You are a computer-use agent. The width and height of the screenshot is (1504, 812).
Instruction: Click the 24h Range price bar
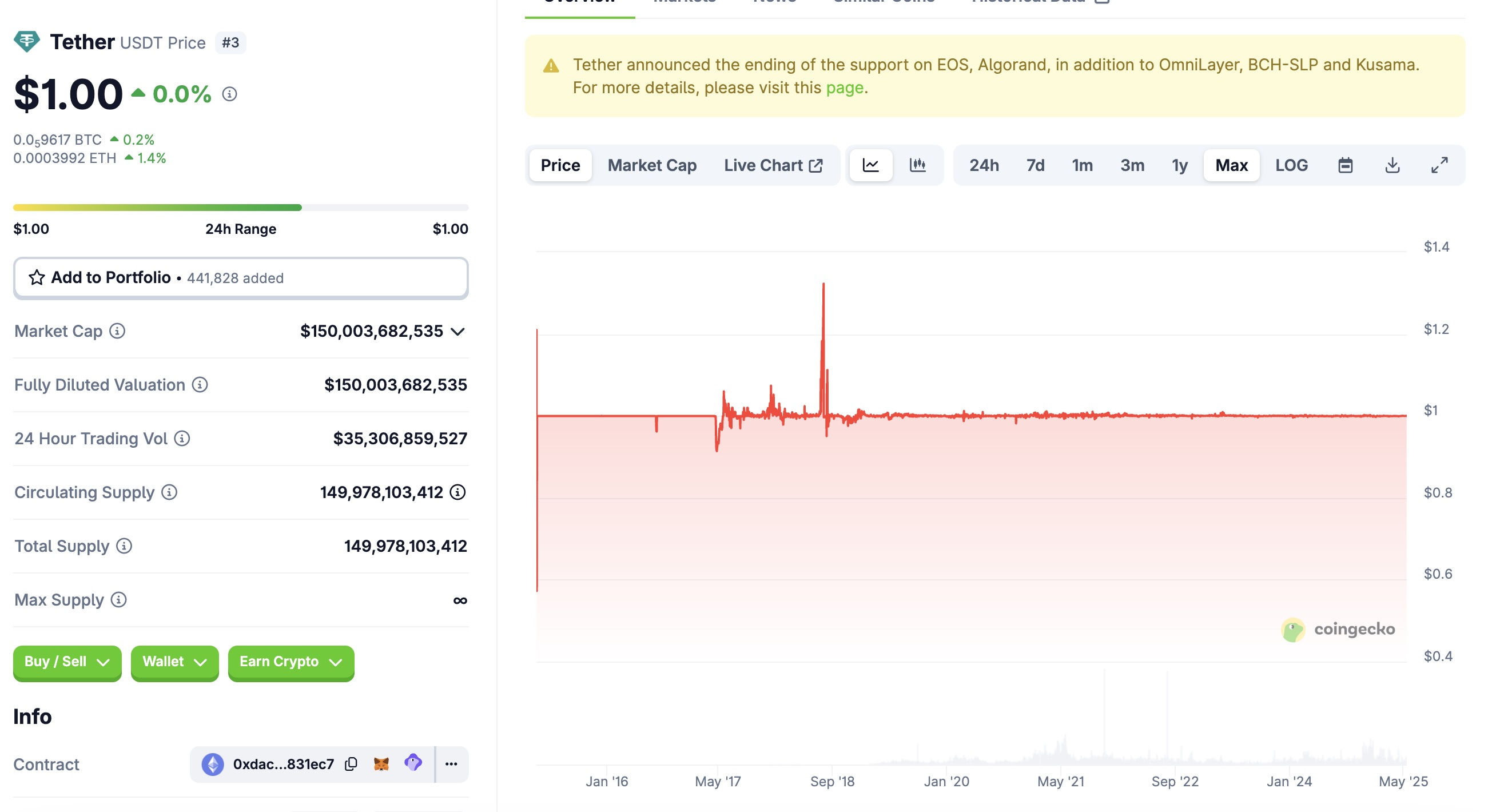click(241, 208)
